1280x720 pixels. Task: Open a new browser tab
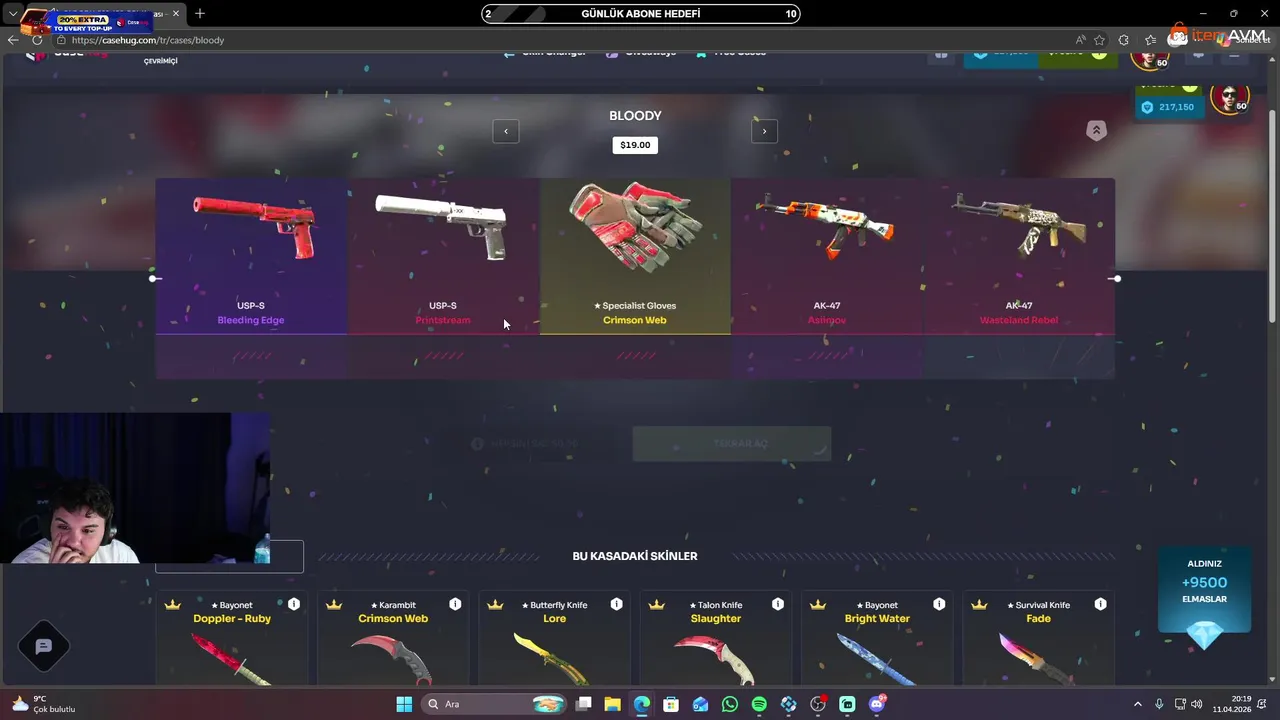click(x=199, y=14)
